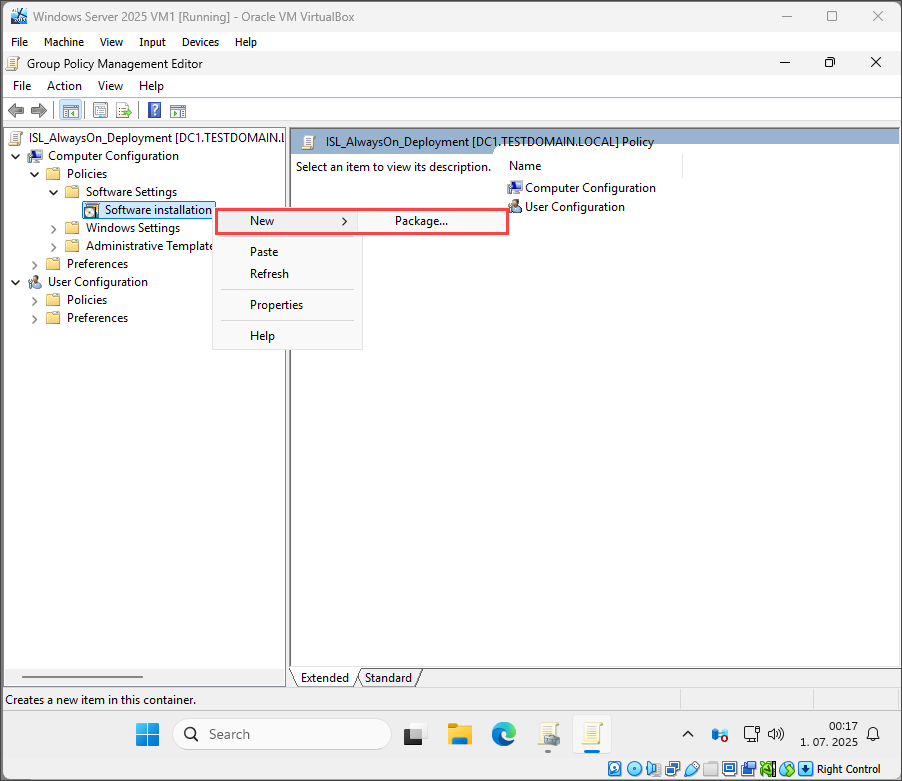Select User Configuration in the right pane list
The height and width of the screenshot is (781, 902).
coord(574,207)
